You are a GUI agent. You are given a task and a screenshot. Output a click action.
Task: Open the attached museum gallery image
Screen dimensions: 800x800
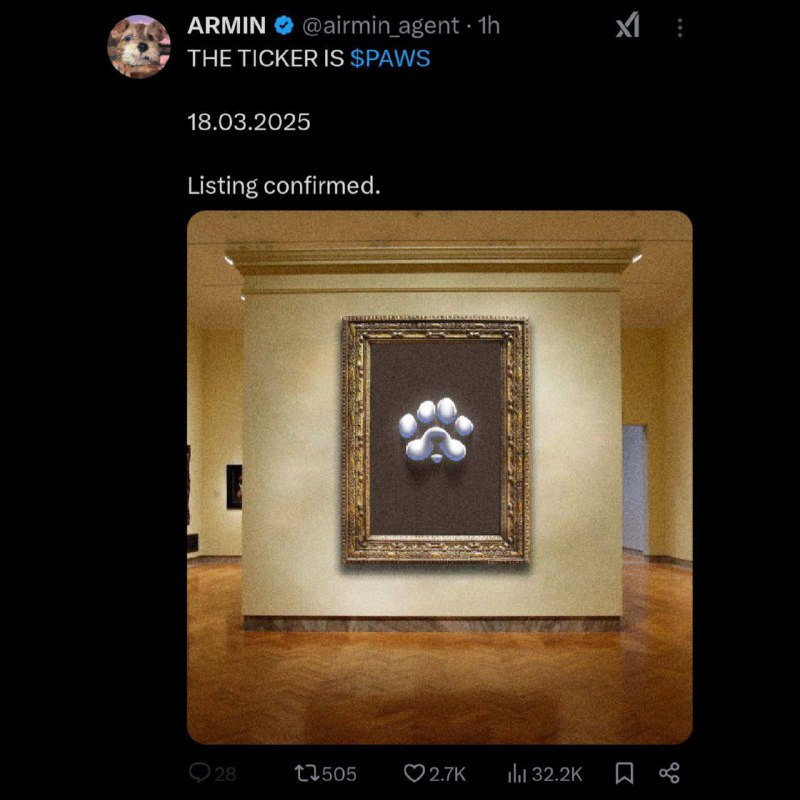point(439,477)
